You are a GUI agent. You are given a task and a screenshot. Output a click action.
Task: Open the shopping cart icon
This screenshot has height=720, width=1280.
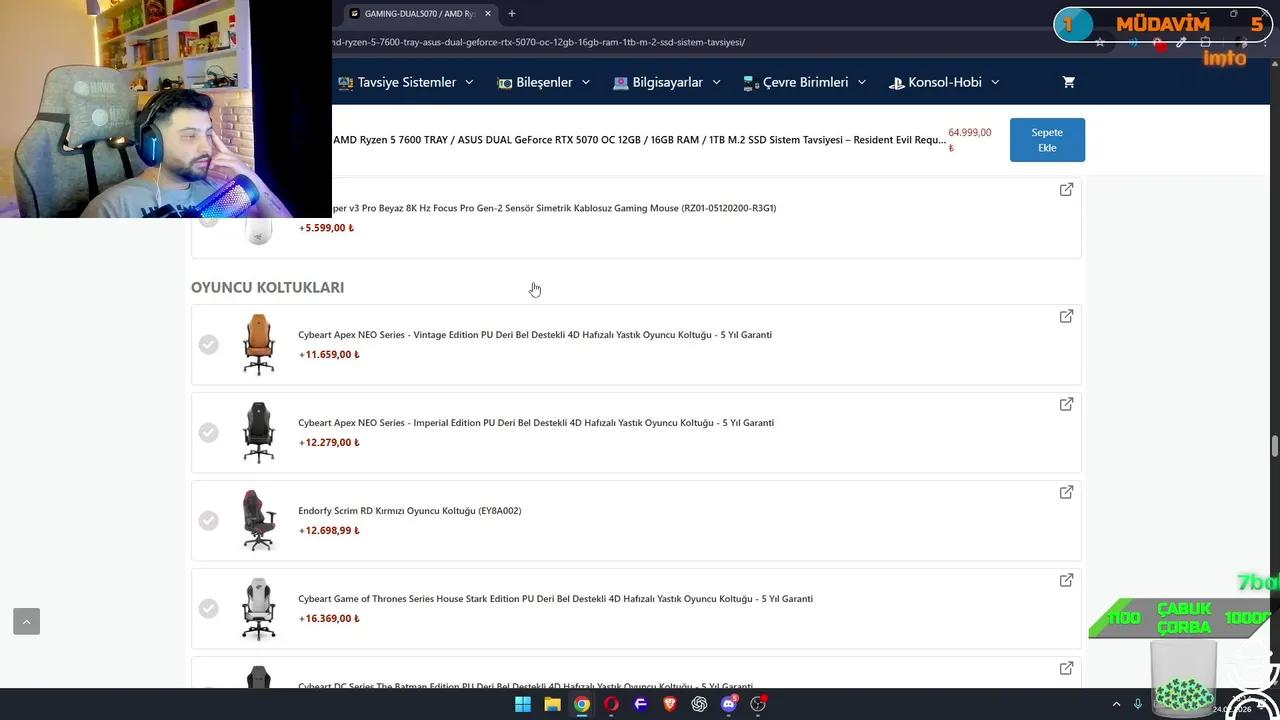(x=1068, y=82)
